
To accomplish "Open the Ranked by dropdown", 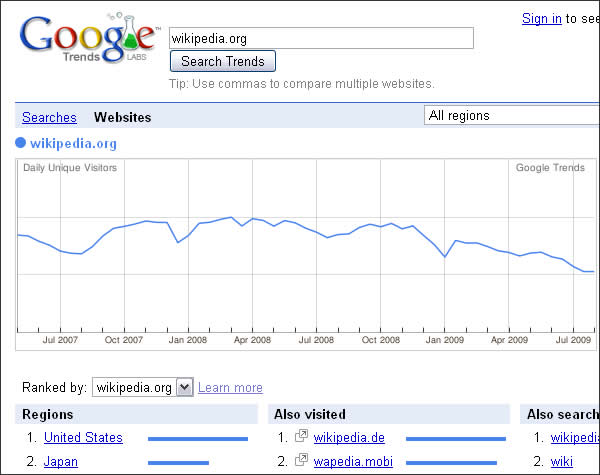I will pos(142,387).
